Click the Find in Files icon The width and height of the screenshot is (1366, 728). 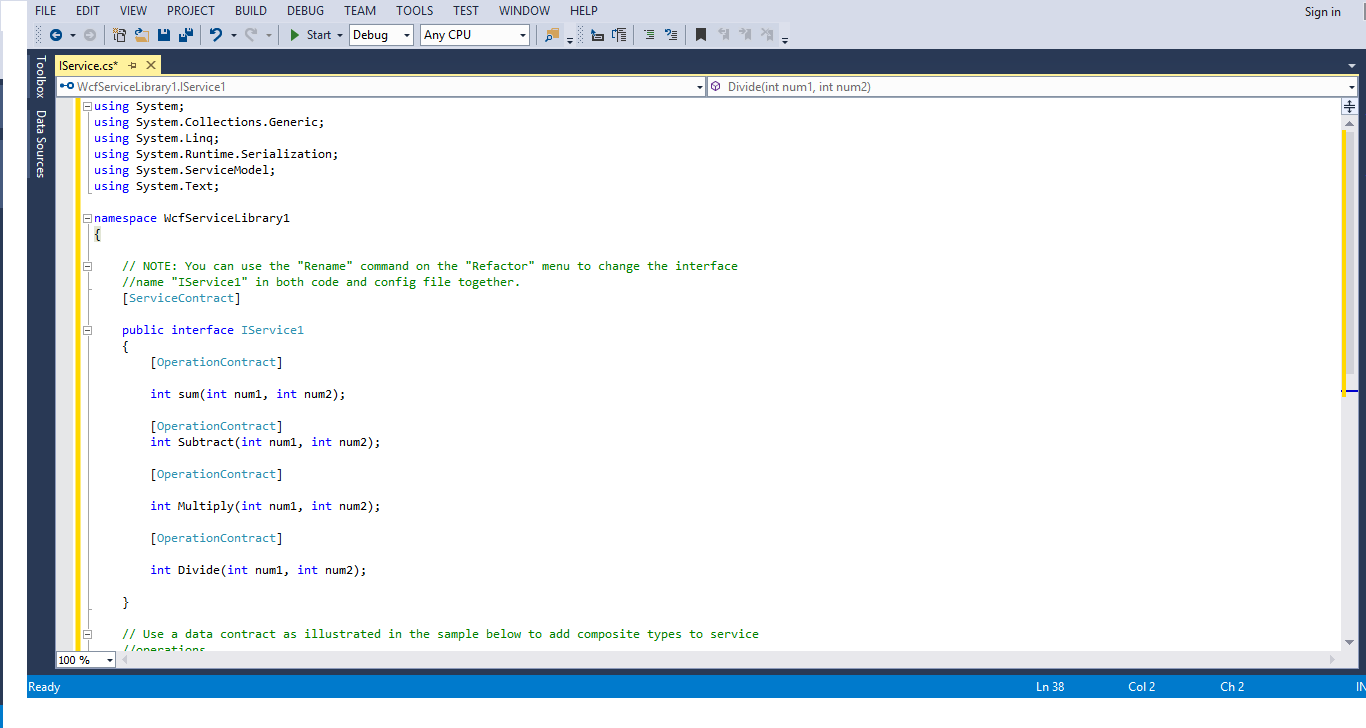[552, 35]
